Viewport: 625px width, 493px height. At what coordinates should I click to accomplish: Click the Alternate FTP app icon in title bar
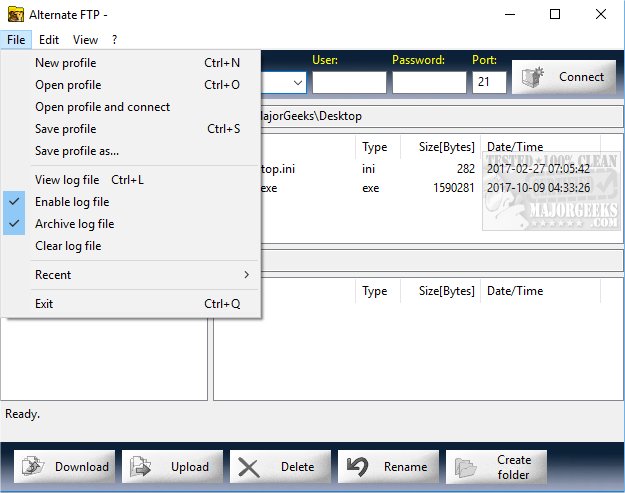click(16, 15)
